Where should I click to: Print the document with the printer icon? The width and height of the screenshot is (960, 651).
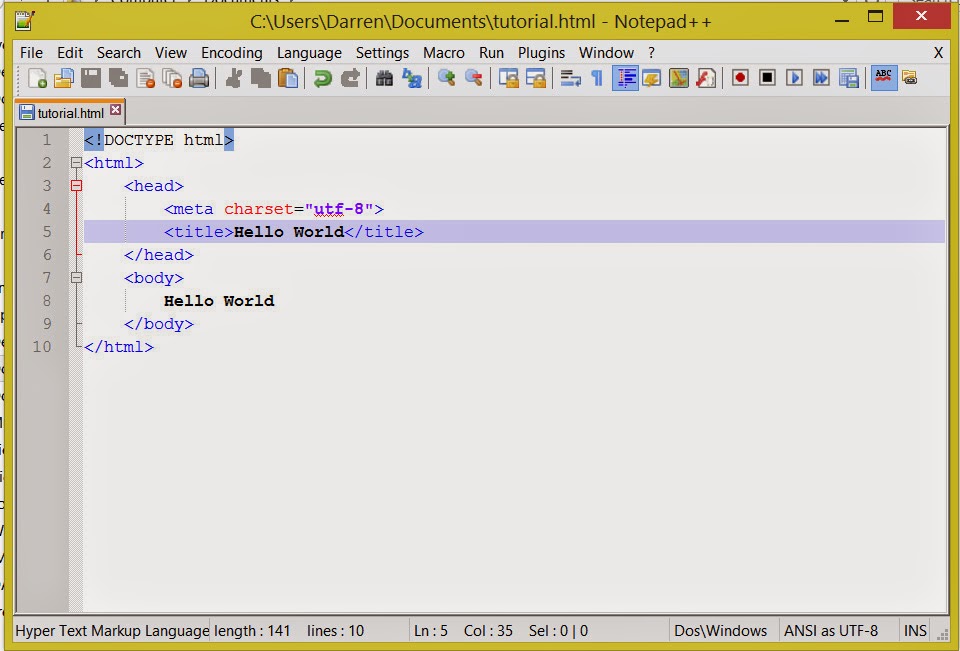coord(199,78)
